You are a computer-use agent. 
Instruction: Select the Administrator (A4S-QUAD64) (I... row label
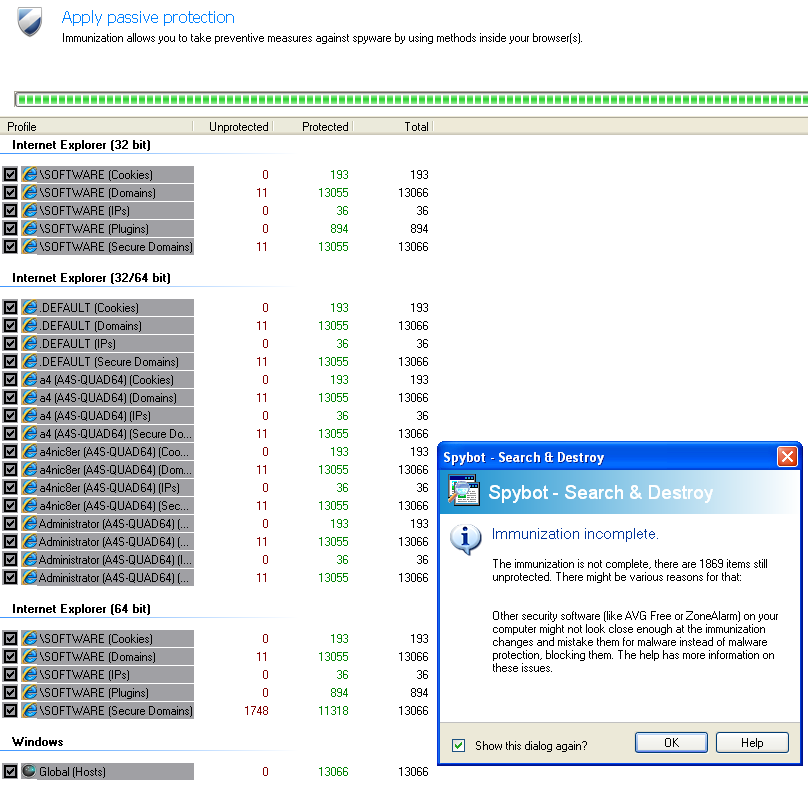pos(114,560)
